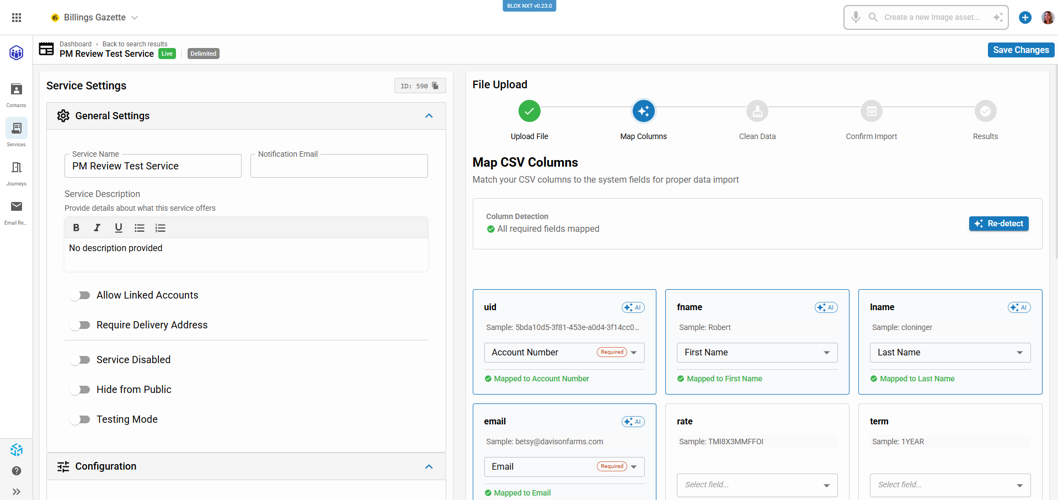Image resolution: width=1058 pixels, height=500 pixels.
Task: Toggle Hide from Public switch
Action: click(x=80, y=390)
